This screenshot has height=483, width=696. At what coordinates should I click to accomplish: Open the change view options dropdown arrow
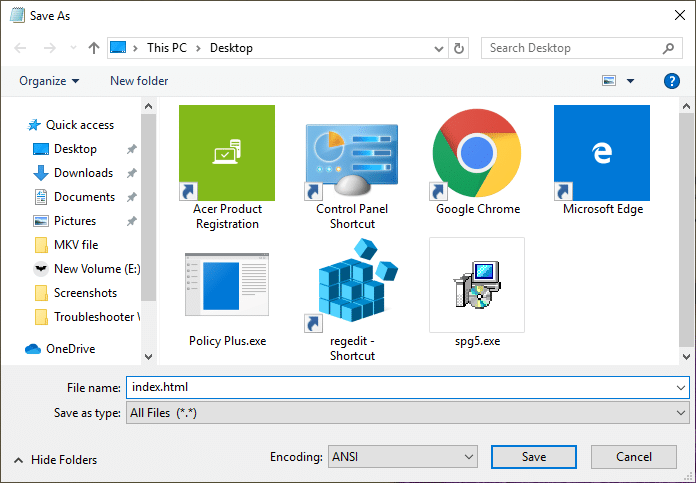coord(630,81)
